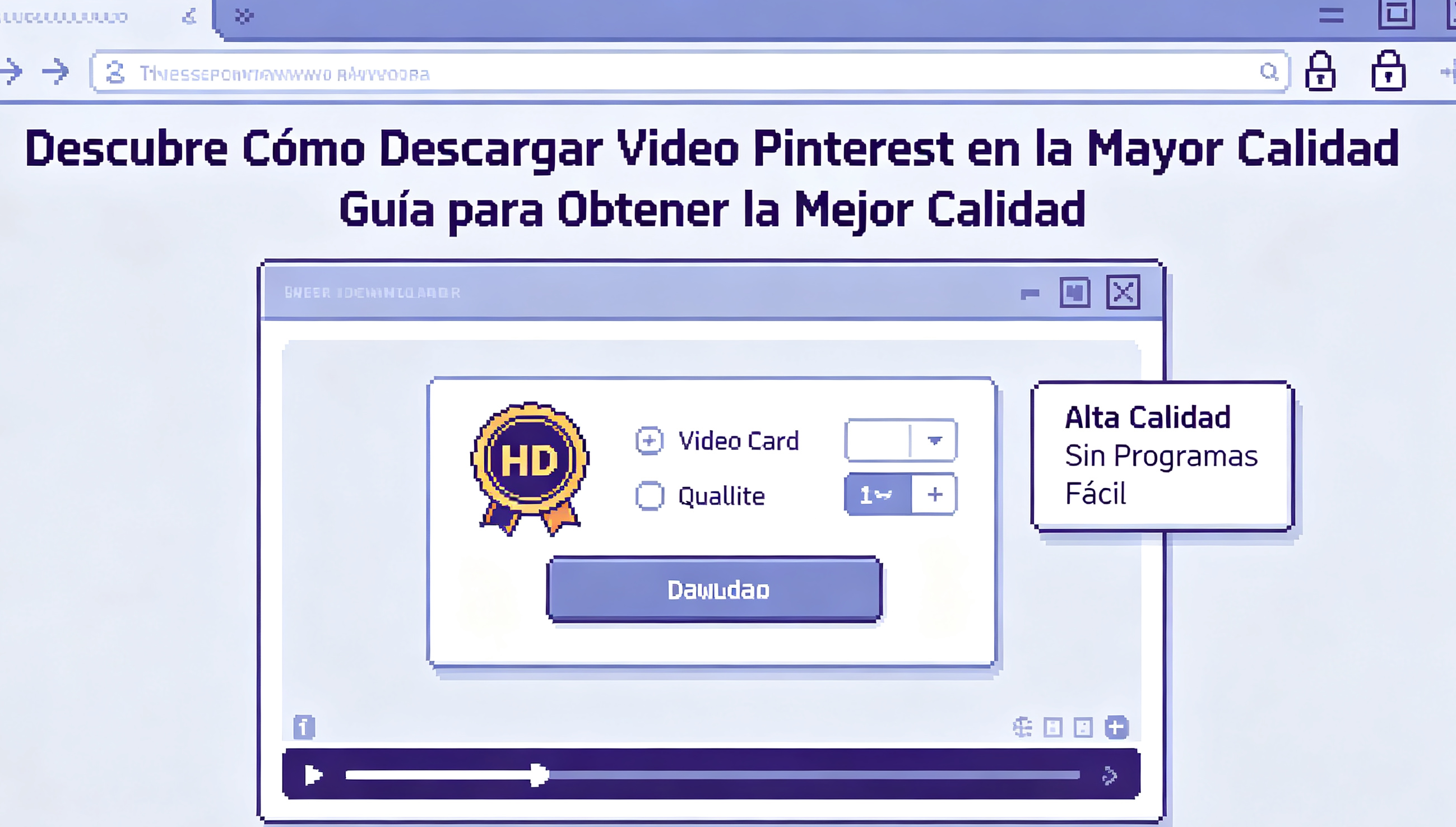Maximize the browser window
The width and height of the screenshot is (1456, 827).
click(x=1397, y=13)
